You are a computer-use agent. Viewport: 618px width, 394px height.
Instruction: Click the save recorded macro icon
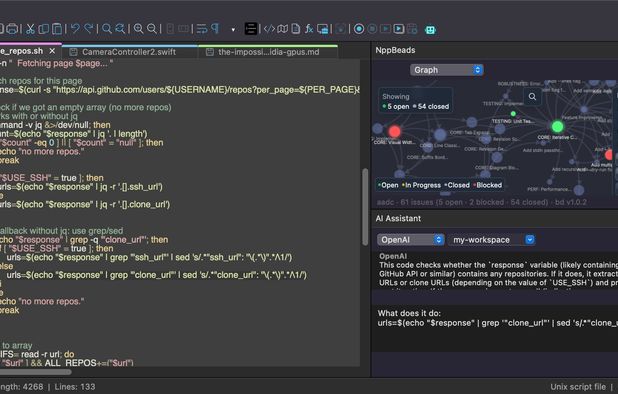[x=412, y=29]
